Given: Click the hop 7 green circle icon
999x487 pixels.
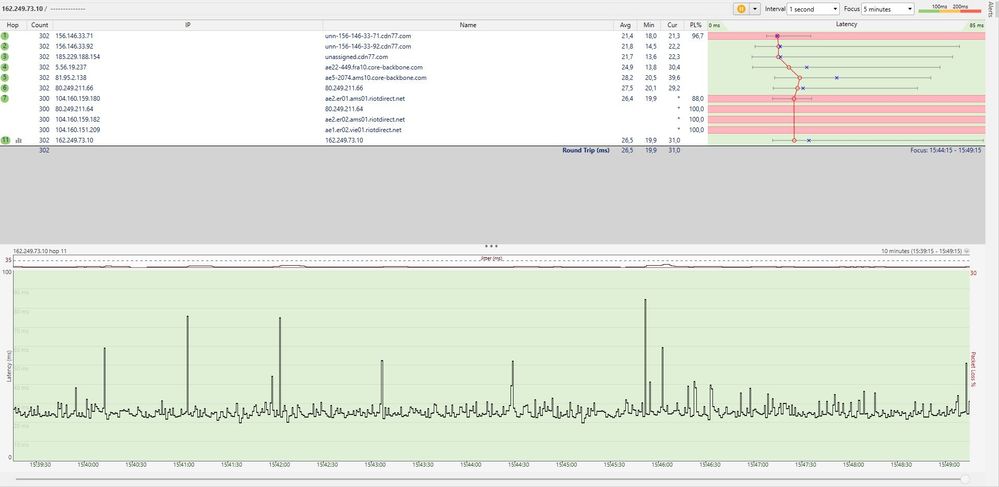Looking at the screenshot, I should point(5,98).
